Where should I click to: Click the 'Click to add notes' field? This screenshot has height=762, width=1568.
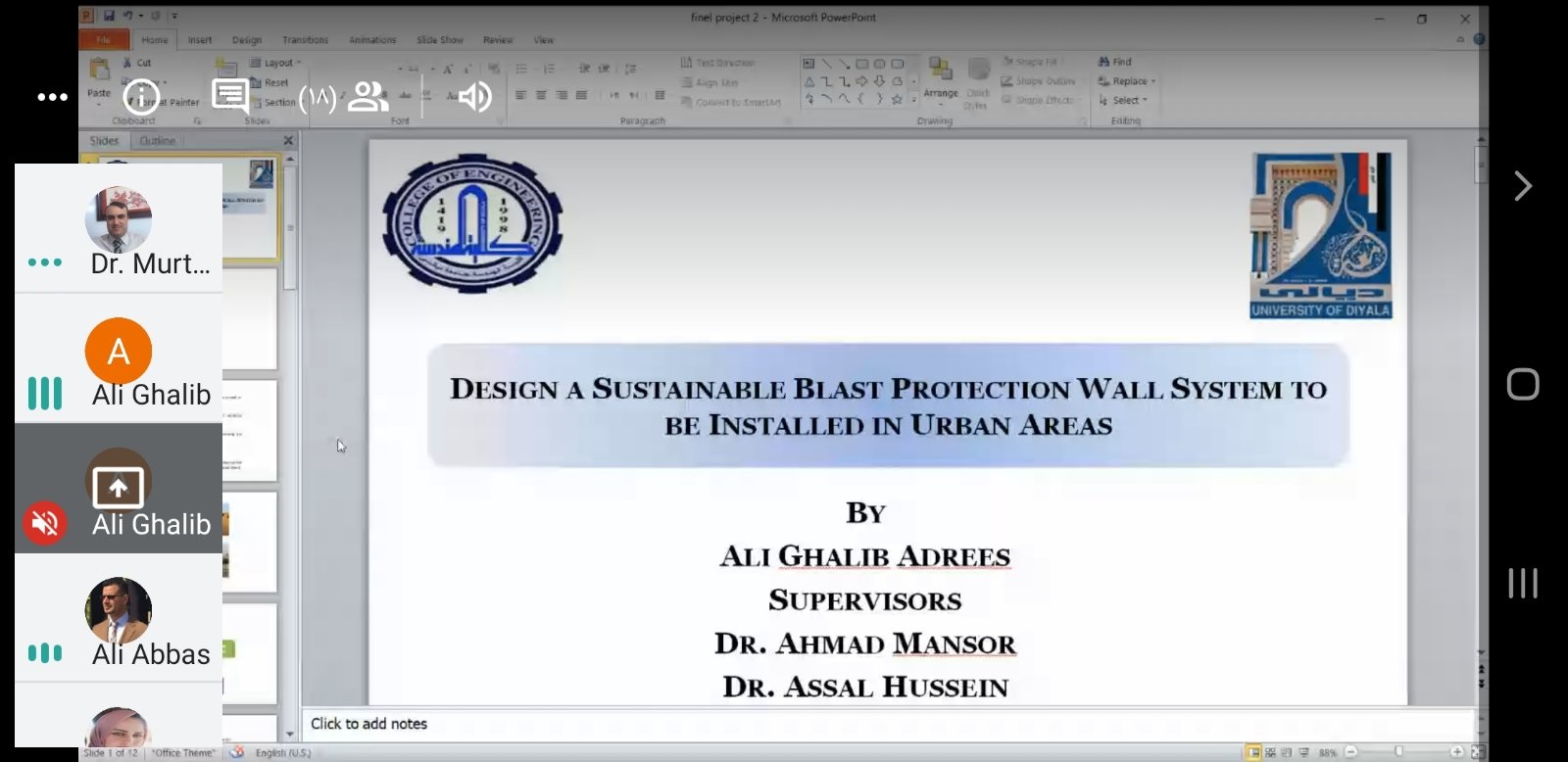tap(887, 724)
